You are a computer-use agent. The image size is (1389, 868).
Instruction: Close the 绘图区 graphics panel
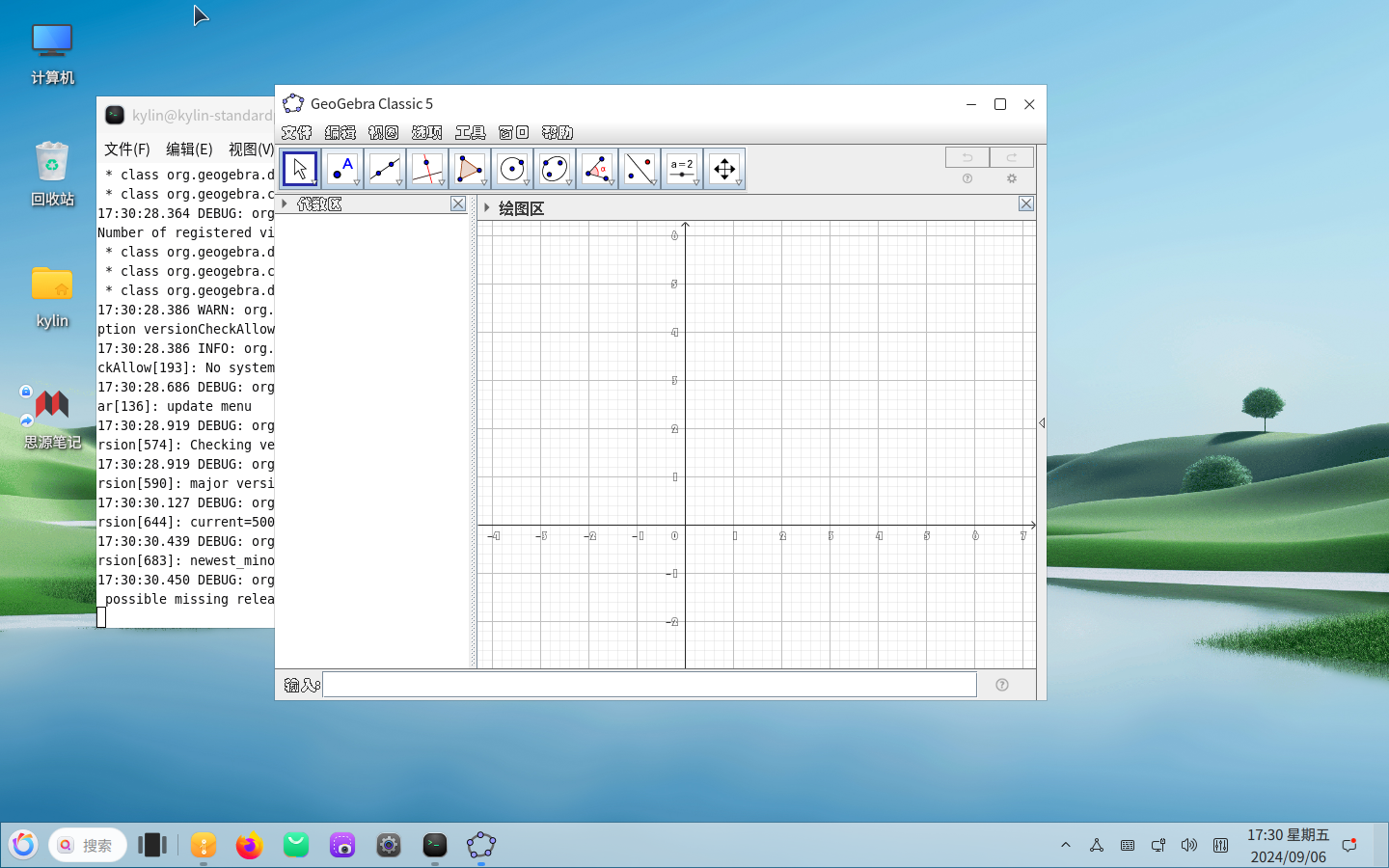pos(1026,203)
